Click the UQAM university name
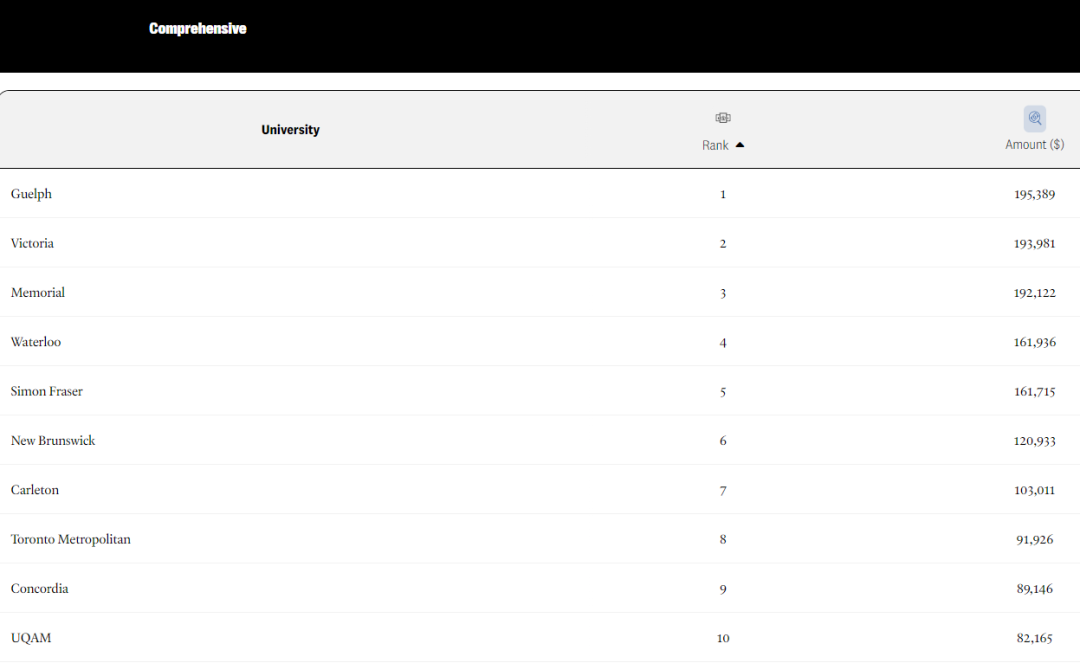The height and width of the screenshot is (663, 1080). [31, 638]
